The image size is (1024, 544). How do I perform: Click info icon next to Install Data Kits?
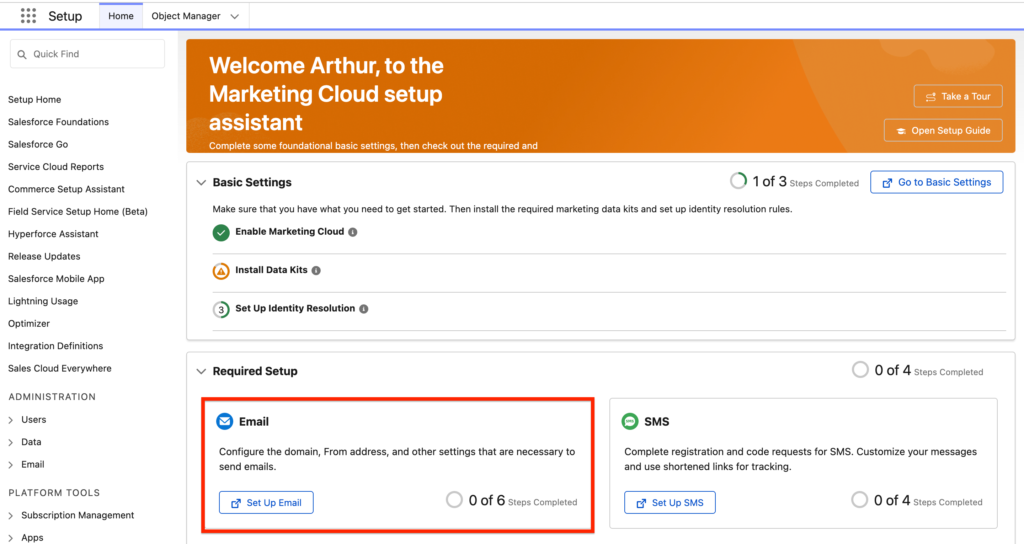click(x=316, y=271)
